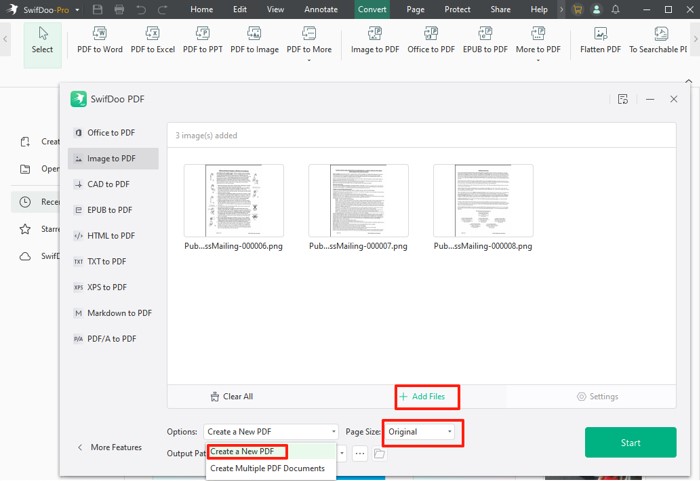The height and width of the screenshot is (481, 700).
Task: Open the View tab
Action: click(x=275, y=9)
